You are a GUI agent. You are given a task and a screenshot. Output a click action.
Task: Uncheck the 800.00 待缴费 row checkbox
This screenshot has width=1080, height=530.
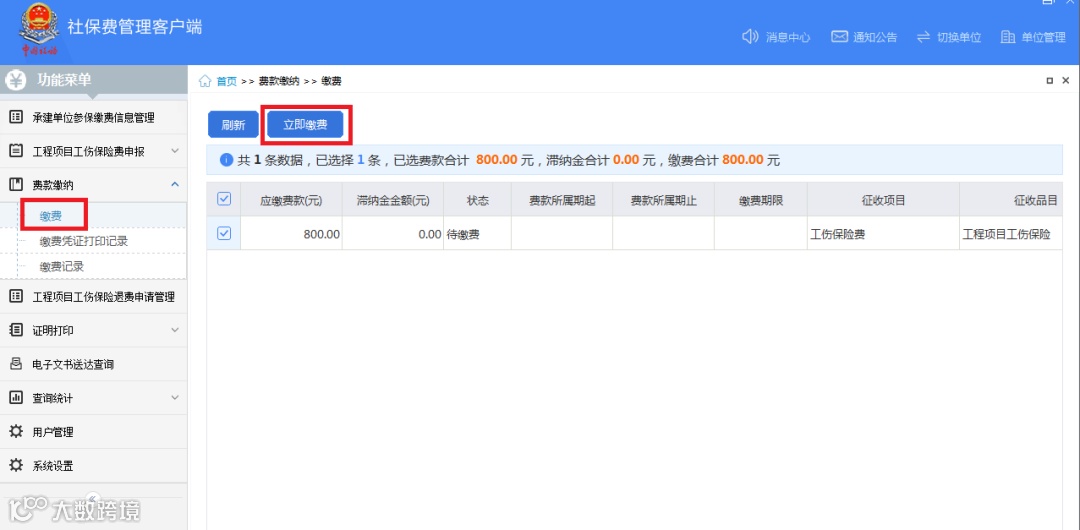click(224, 234)
